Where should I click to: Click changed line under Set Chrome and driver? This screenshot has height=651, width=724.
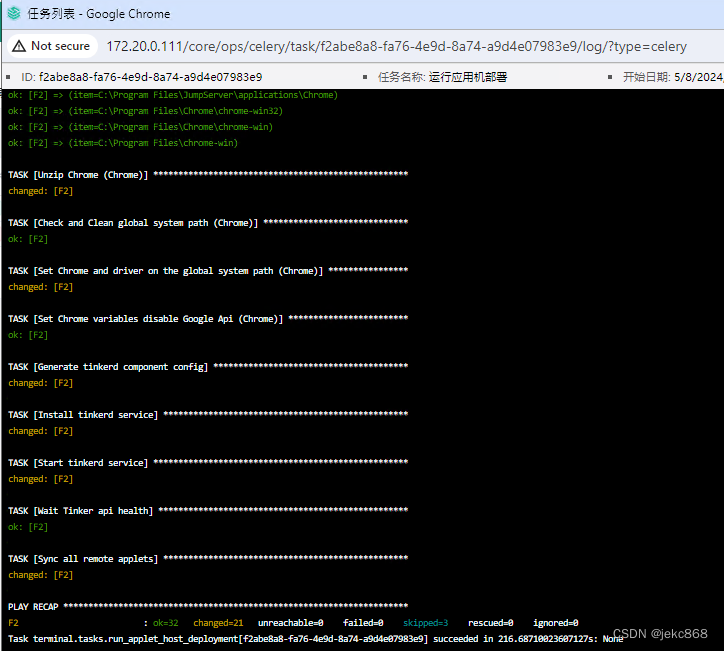[41, 287]
